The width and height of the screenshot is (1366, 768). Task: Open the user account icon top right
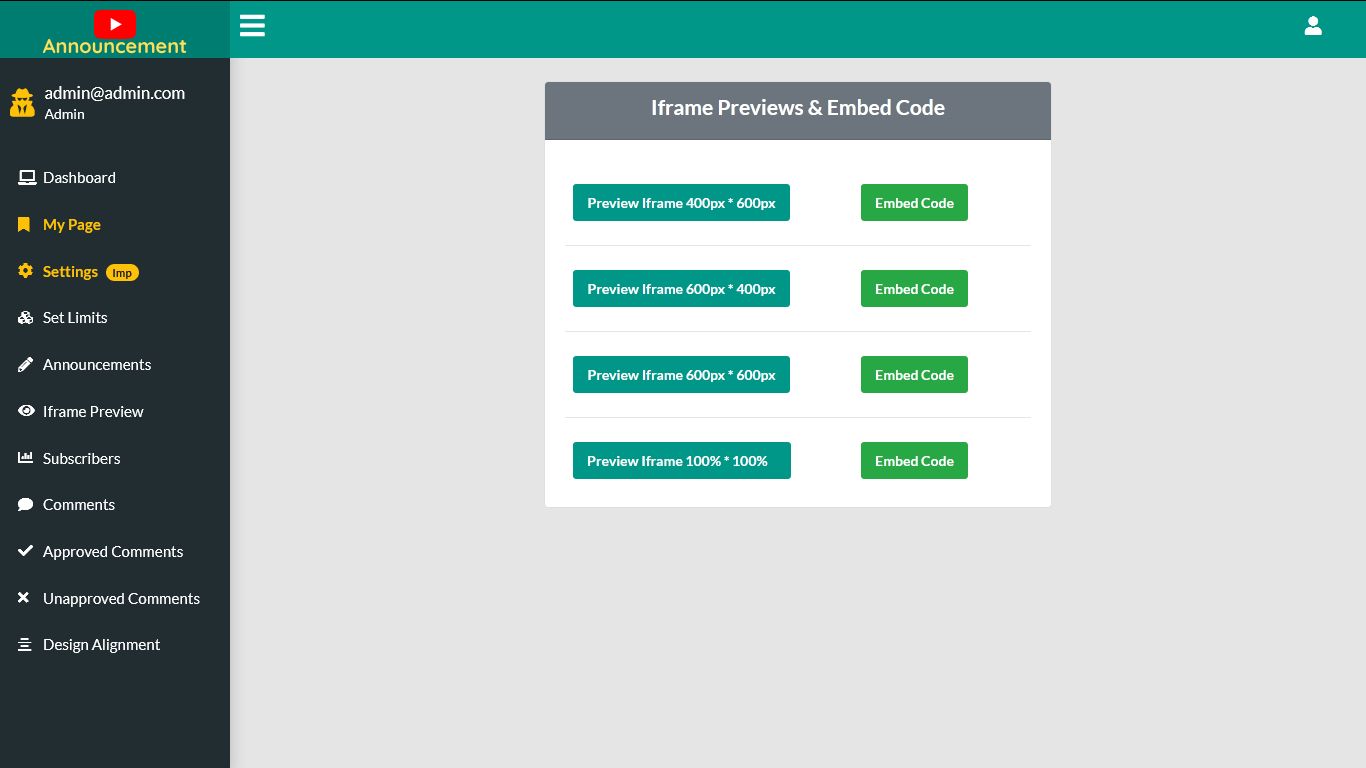click(1313, 26)
